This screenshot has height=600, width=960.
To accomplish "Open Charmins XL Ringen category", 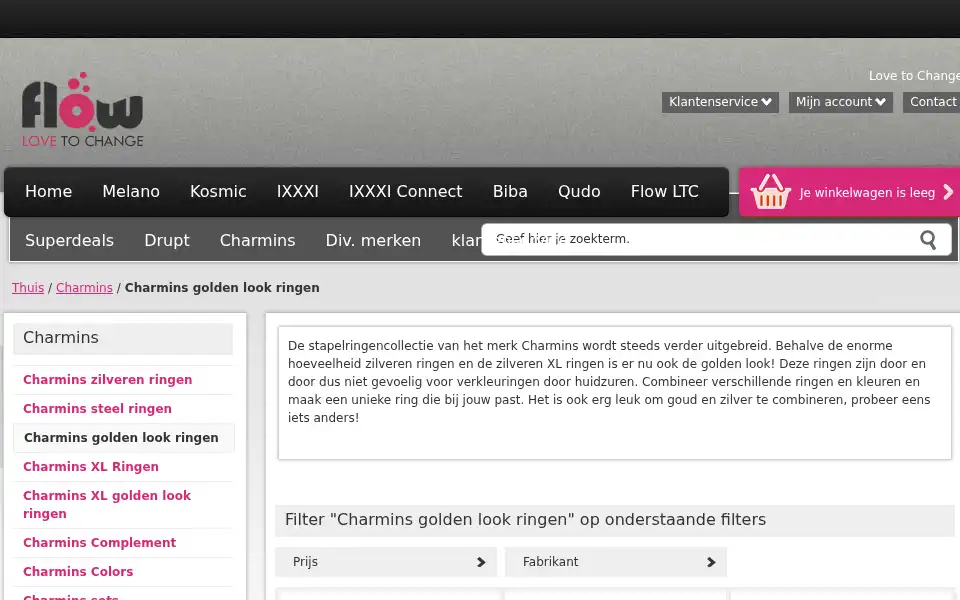I will 91,467.
